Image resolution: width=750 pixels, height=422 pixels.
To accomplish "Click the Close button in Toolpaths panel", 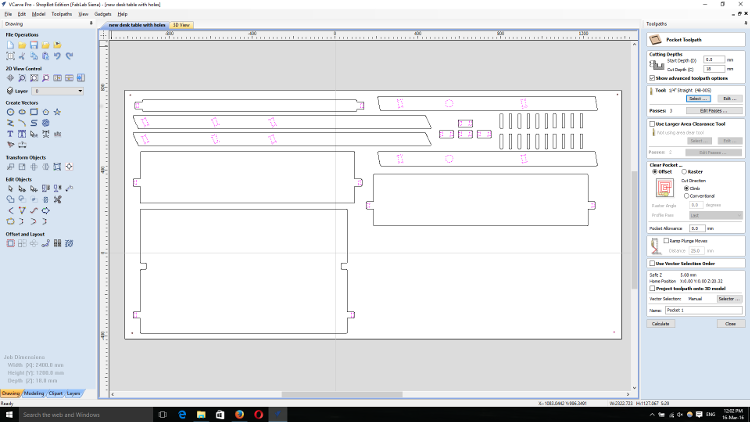I will [x=731, y=324].
